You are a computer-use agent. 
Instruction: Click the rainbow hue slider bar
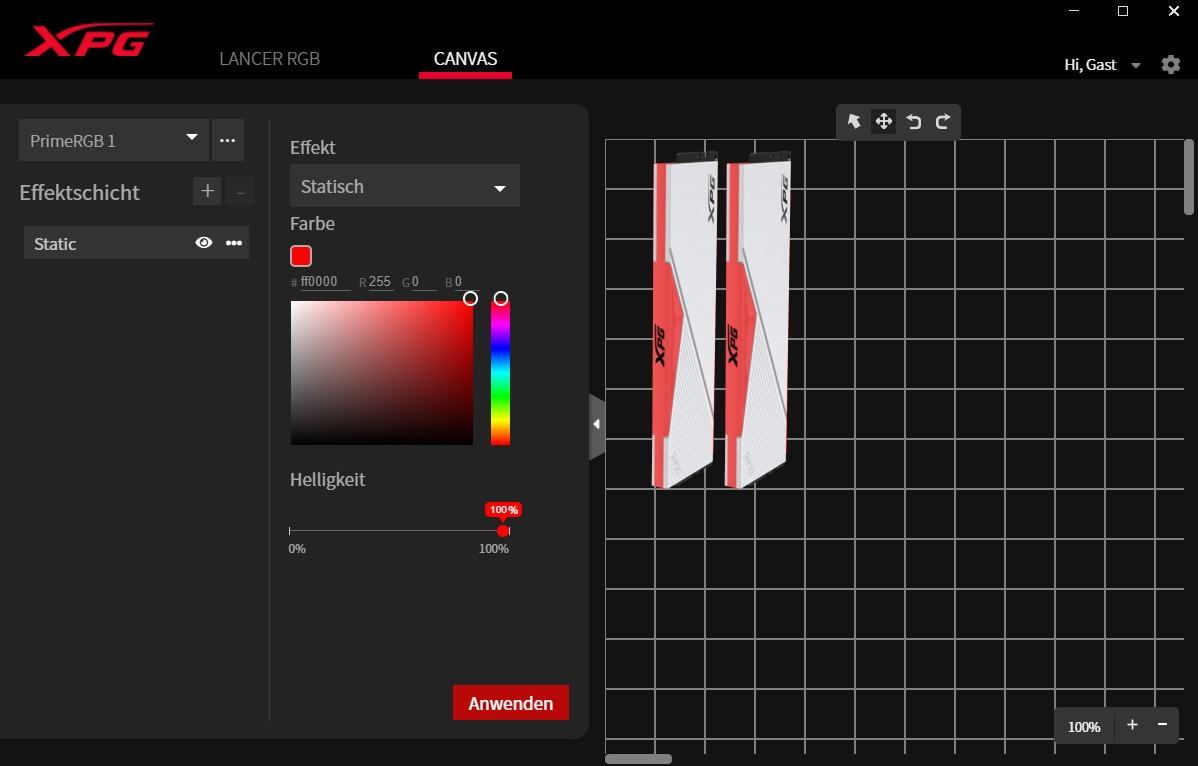(x=500, y=373)
